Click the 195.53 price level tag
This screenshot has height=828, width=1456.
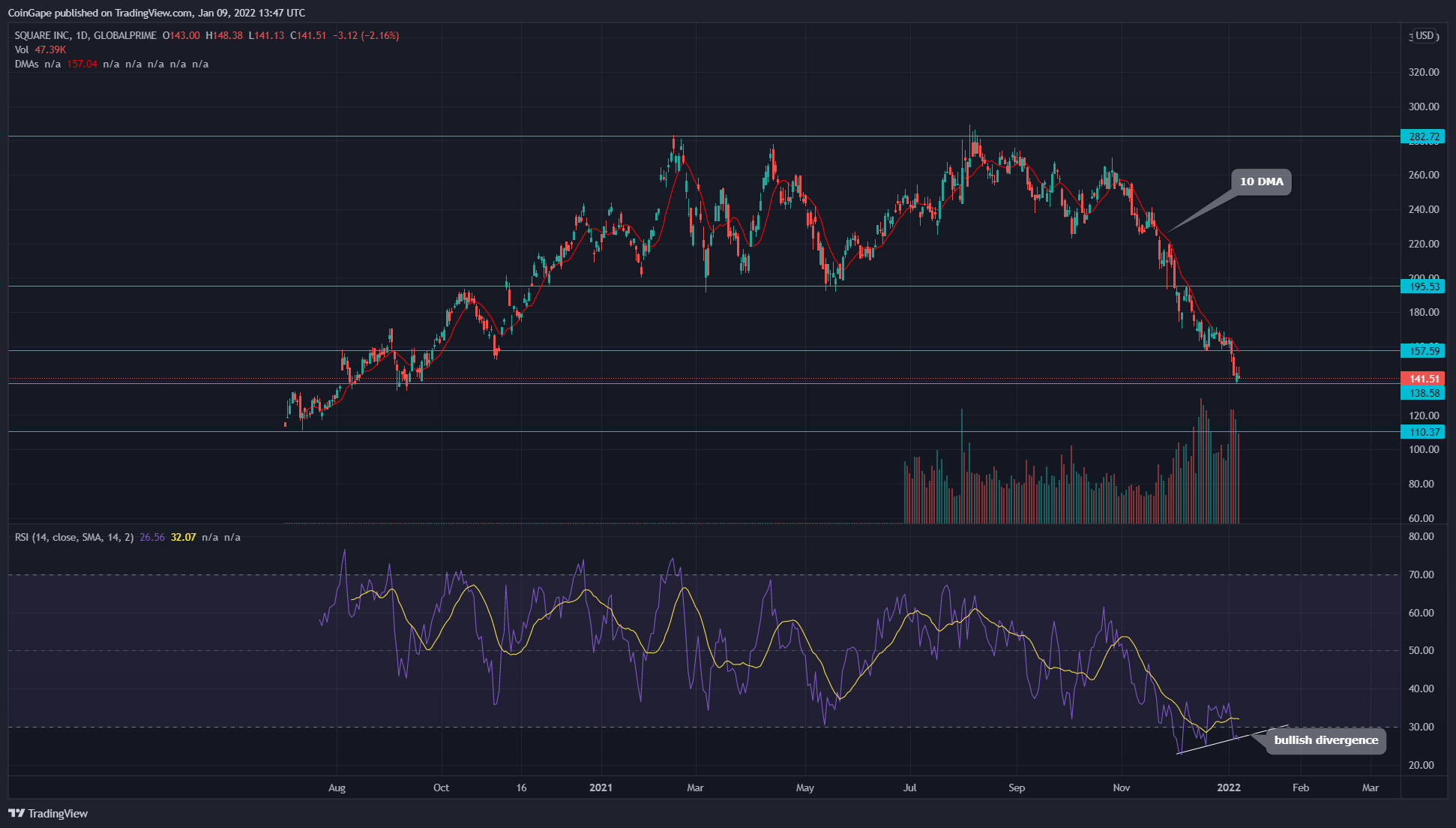point(1423,286)
